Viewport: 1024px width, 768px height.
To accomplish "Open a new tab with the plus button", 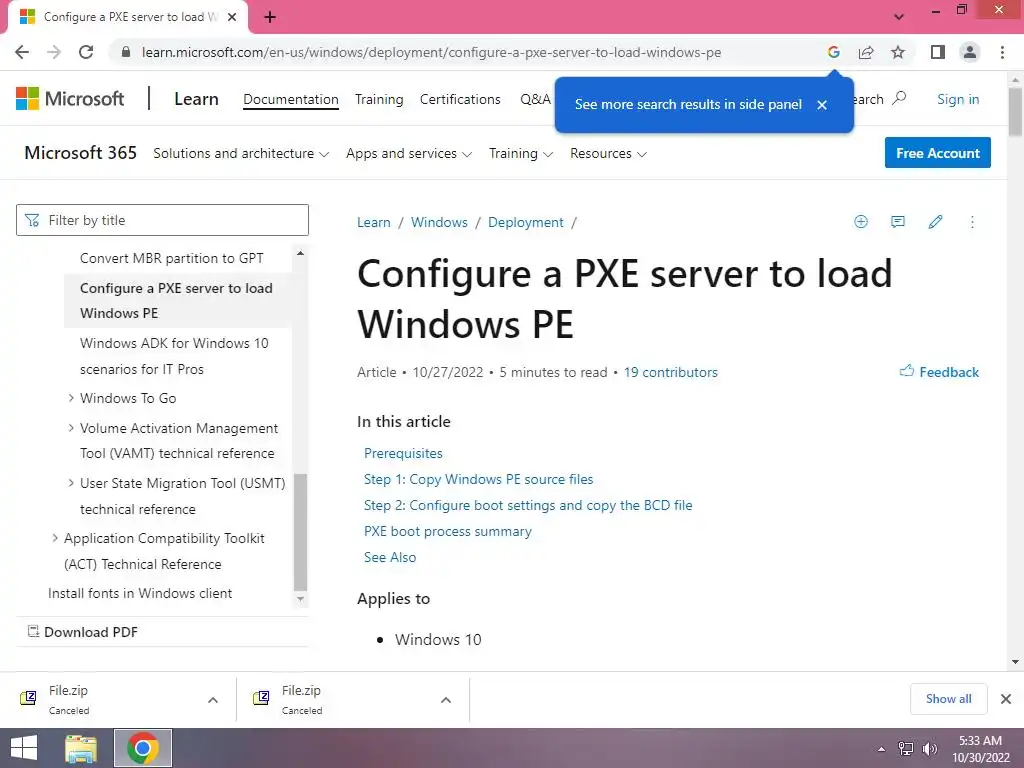I will tap(270, 17).
